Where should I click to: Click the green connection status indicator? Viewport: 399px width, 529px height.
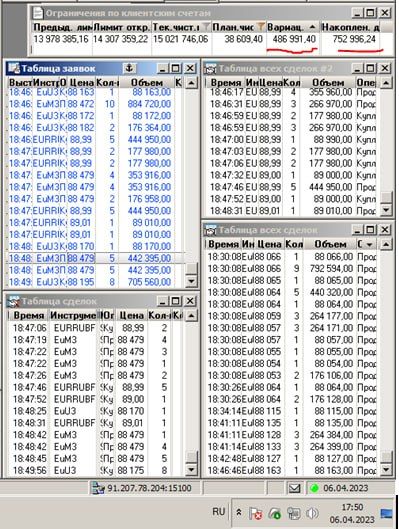click(x=314, y=488)
